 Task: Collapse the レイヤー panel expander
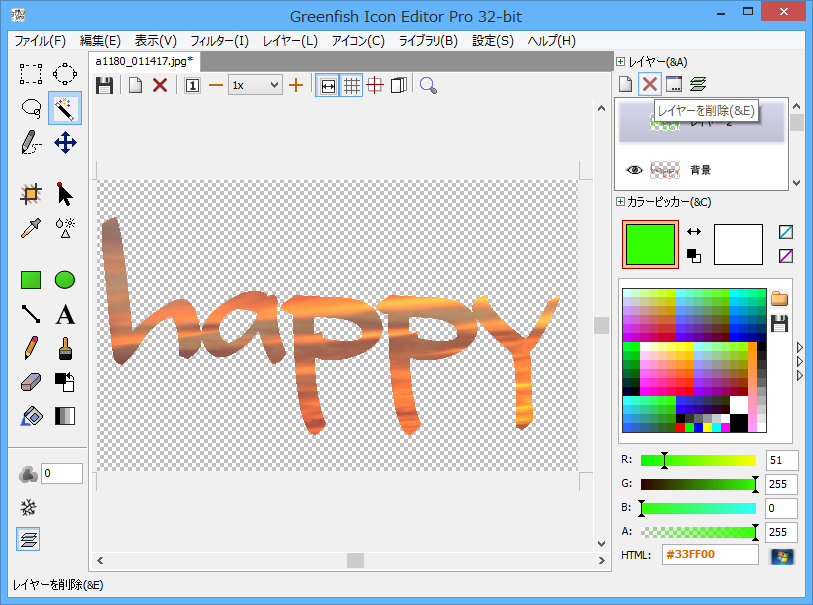[621, 62]
